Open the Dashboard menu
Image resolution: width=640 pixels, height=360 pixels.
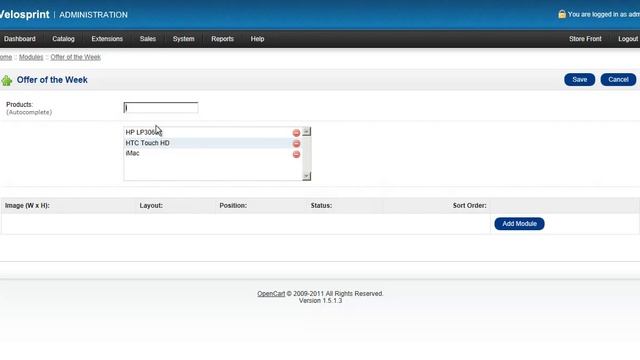pyautogui.click(x=20, y=39)
